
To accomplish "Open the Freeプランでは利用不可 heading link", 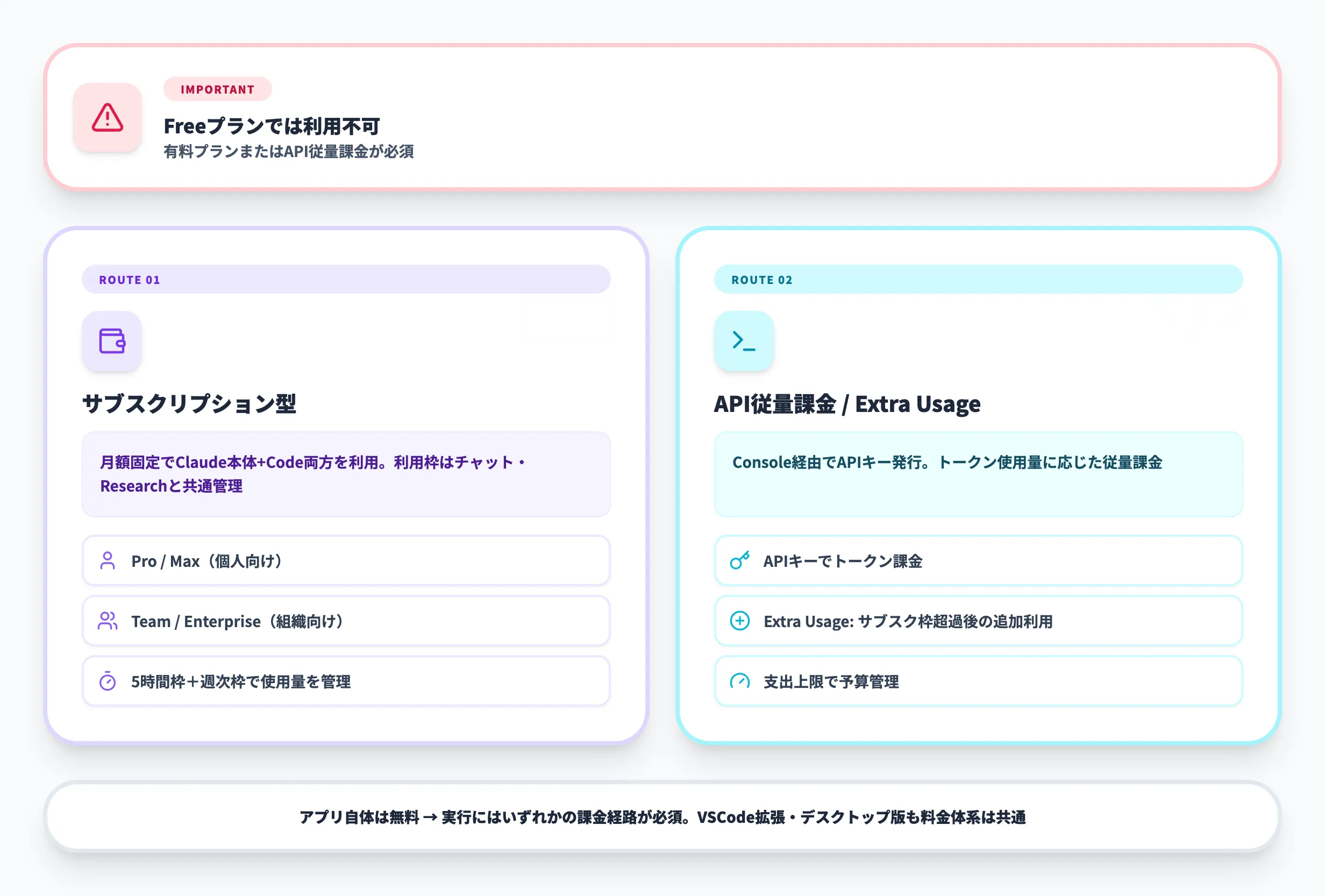I will pos(273,125).
